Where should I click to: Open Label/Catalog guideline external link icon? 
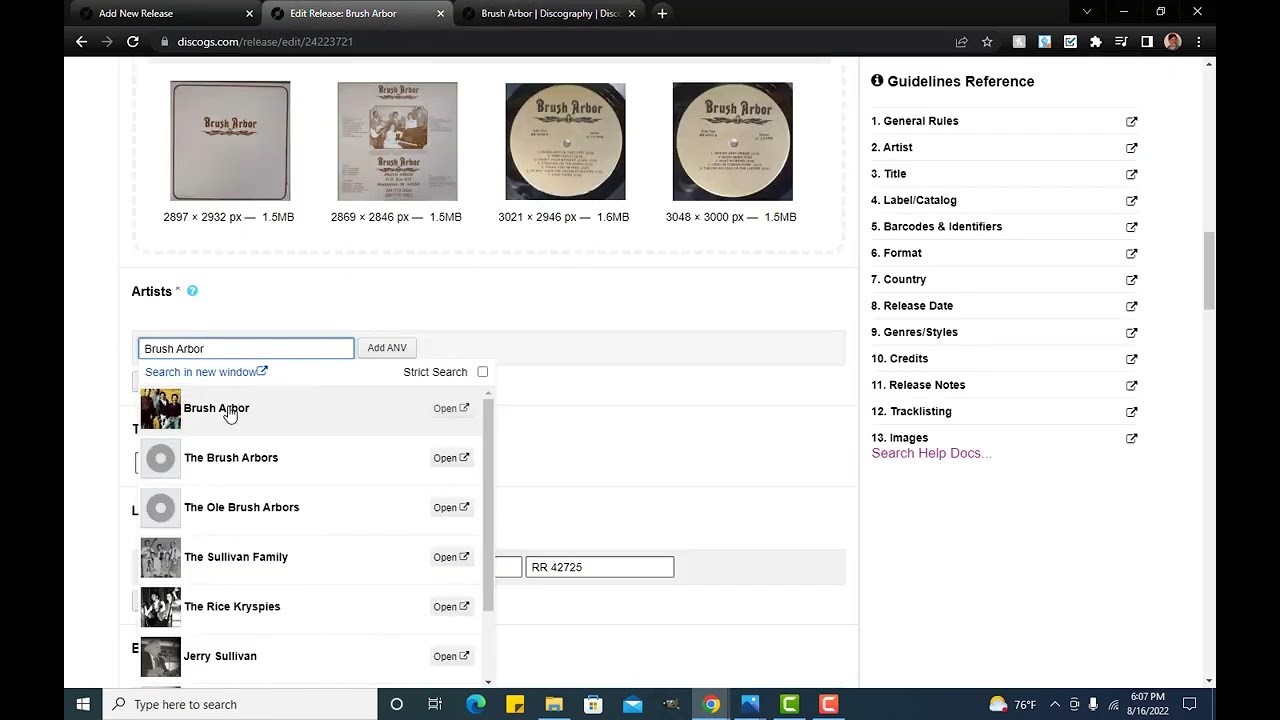click(x=1131, y=200)
